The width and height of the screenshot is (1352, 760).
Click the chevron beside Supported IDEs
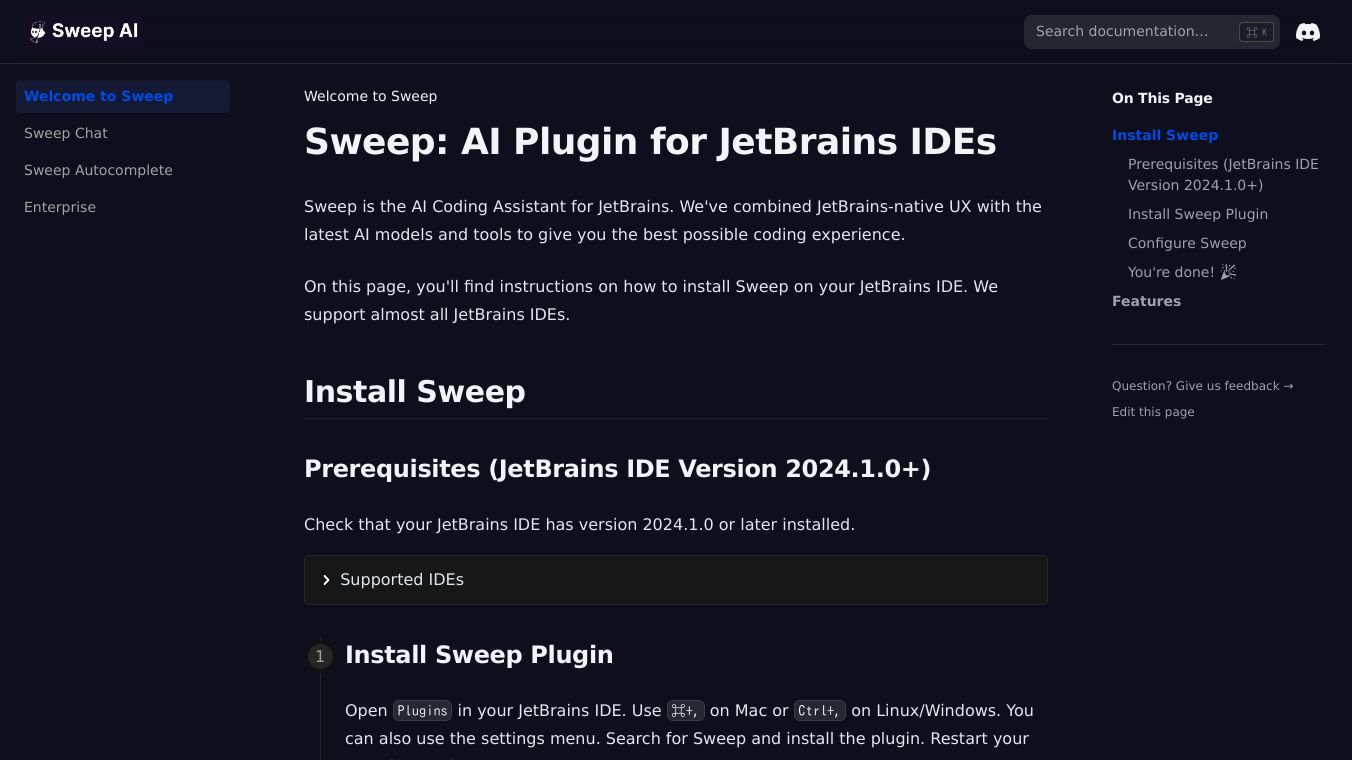326,580
